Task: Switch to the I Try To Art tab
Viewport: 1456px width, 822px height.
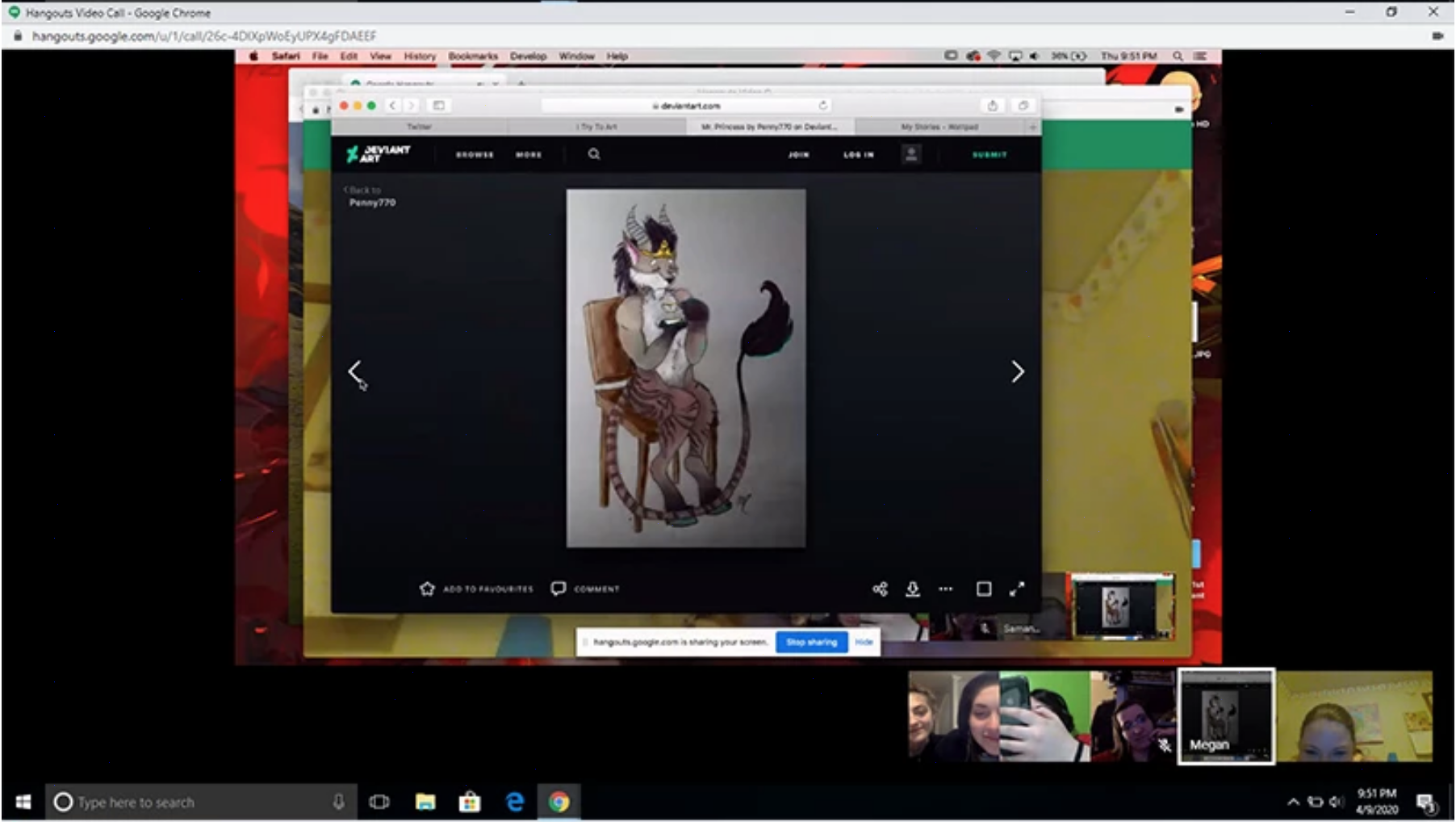Action: click(597, 127)
